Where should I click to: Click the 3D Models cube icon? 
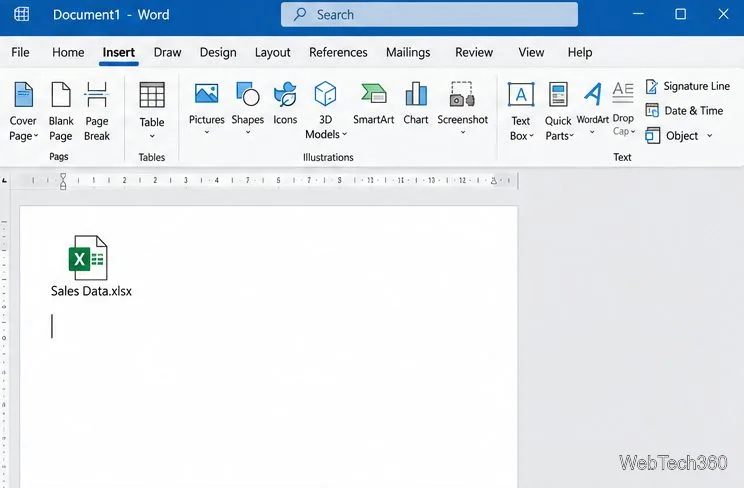pos(326,94)
